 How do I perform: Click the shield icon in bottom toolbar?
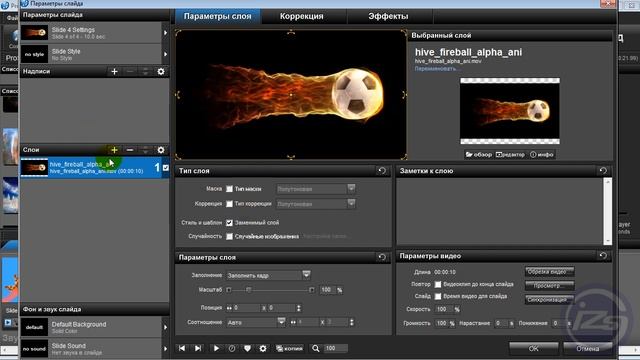247,348
